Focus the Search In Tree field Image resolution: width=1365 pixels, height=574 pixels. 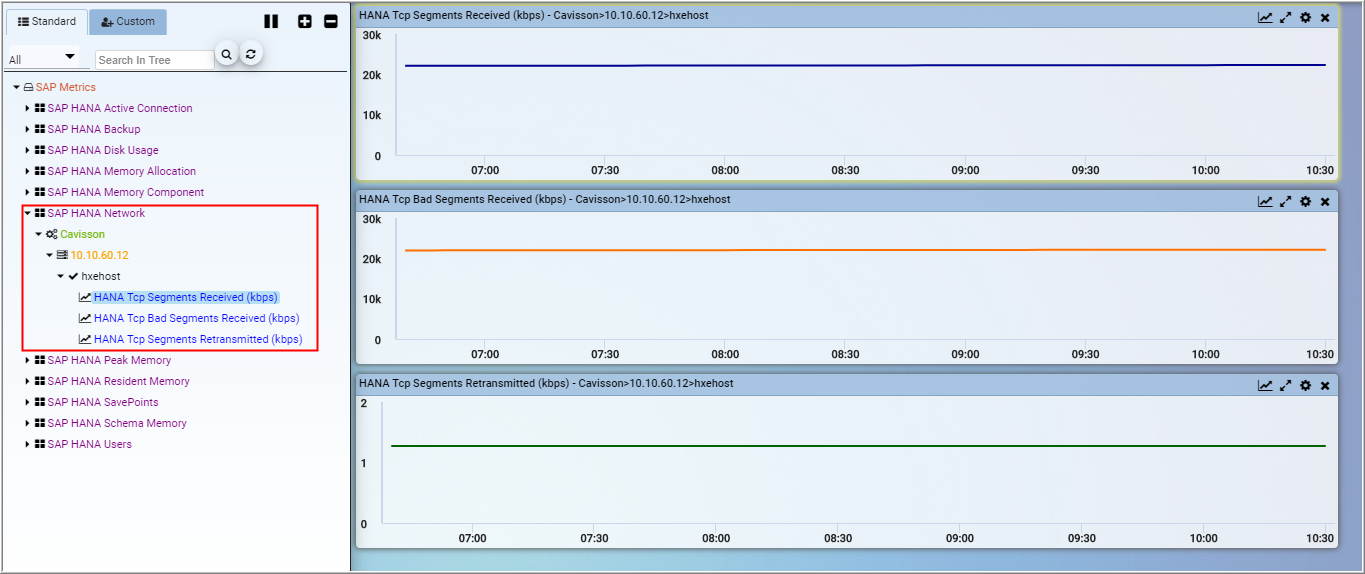coord(155,60)
